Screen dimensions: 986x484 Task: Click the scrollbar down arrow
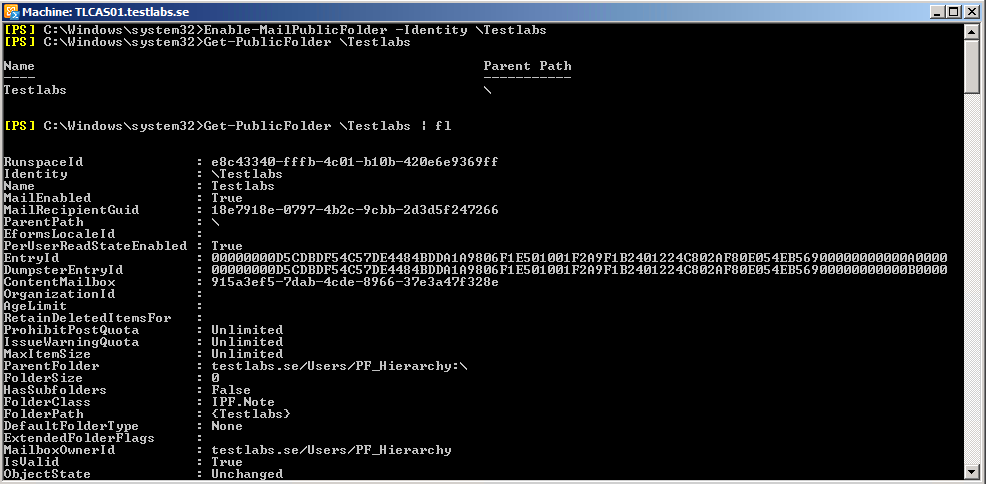point(972,471)
